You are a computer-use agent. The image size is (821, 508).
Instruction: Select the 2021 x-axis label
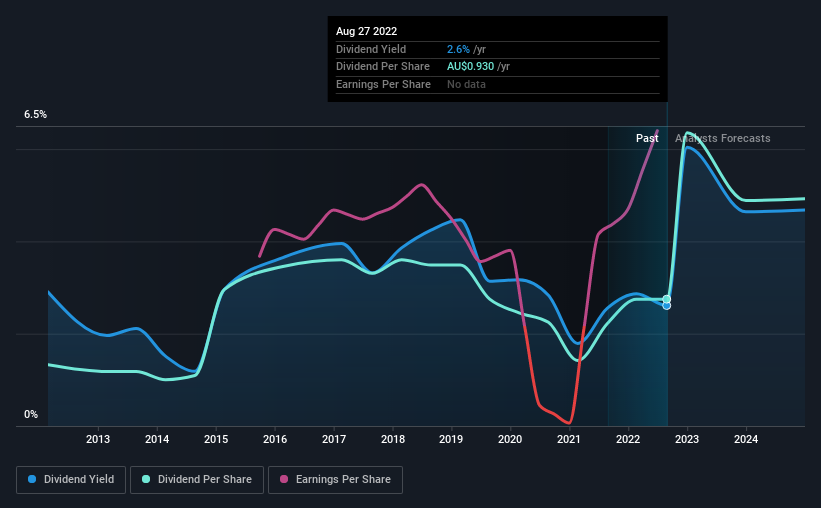tap(569, 439)
